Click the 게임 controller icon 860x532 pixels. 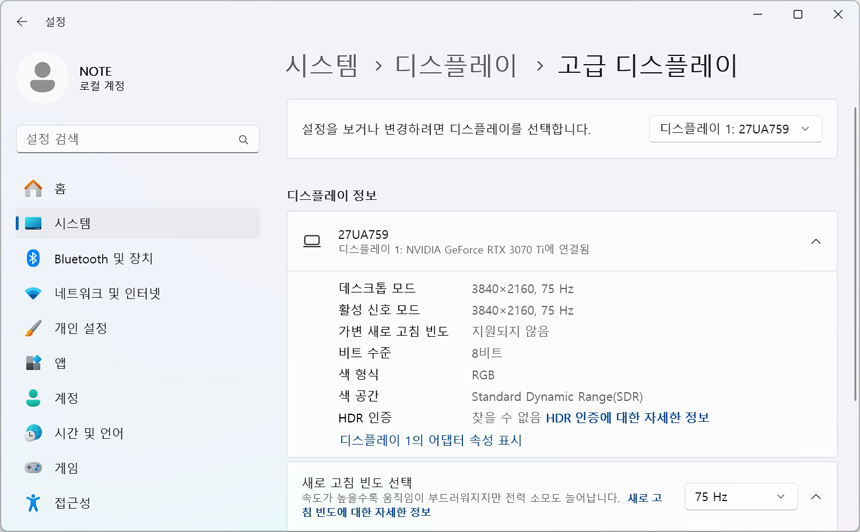click(33, 468)
